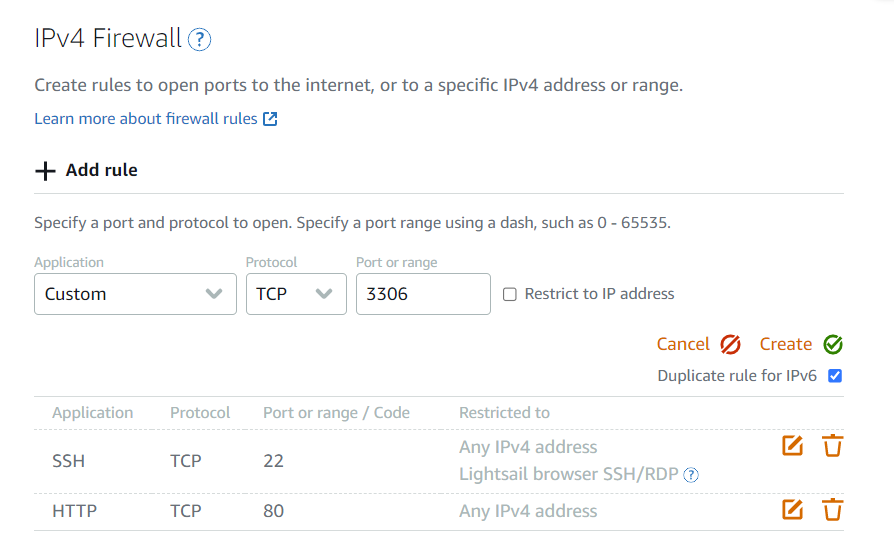Screen dimensions: 894x550
Task: Enable the Restrict to IP address checkbox
Action: click(510, 294)
